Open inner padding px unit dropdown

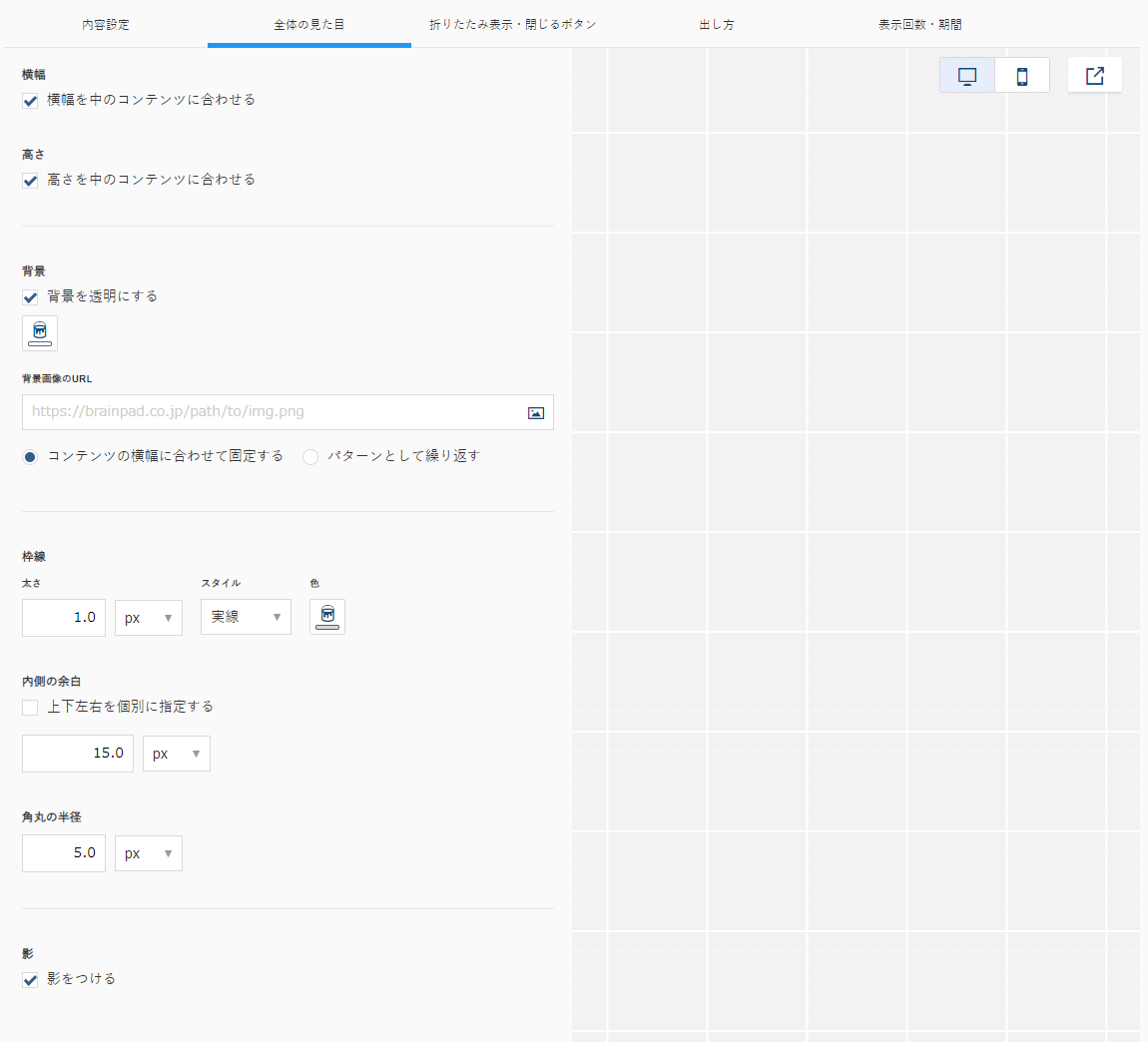pyautogui.click(x=177, y=754)
